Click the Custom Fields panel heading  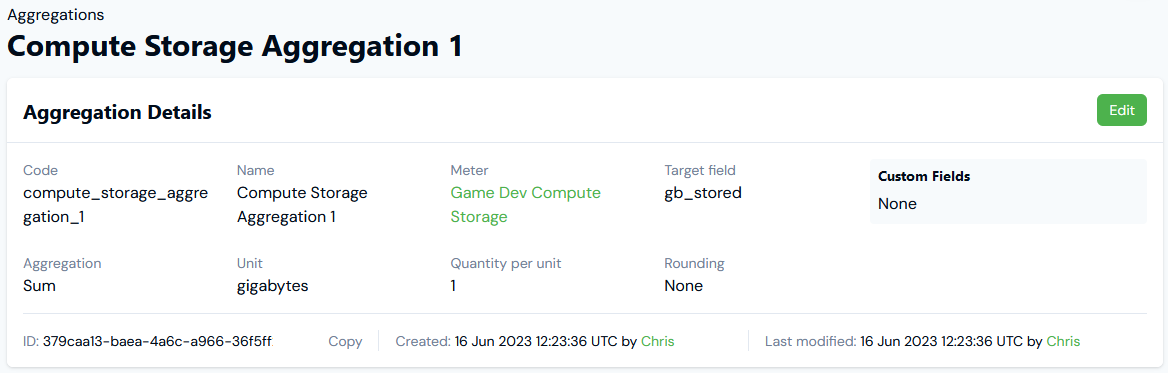click(x=924, y=176)
